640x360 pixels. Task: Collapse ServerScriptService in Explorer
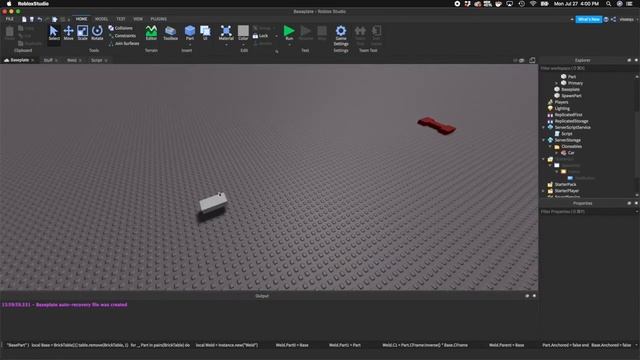tap(544, 127)
